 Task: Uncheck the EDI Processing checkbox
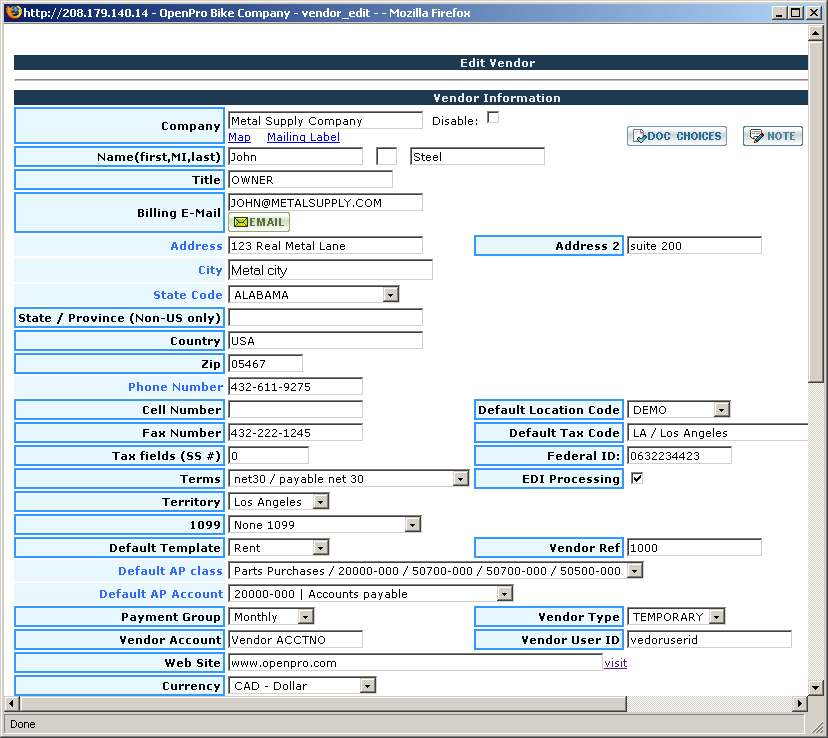tap(637, 479)
